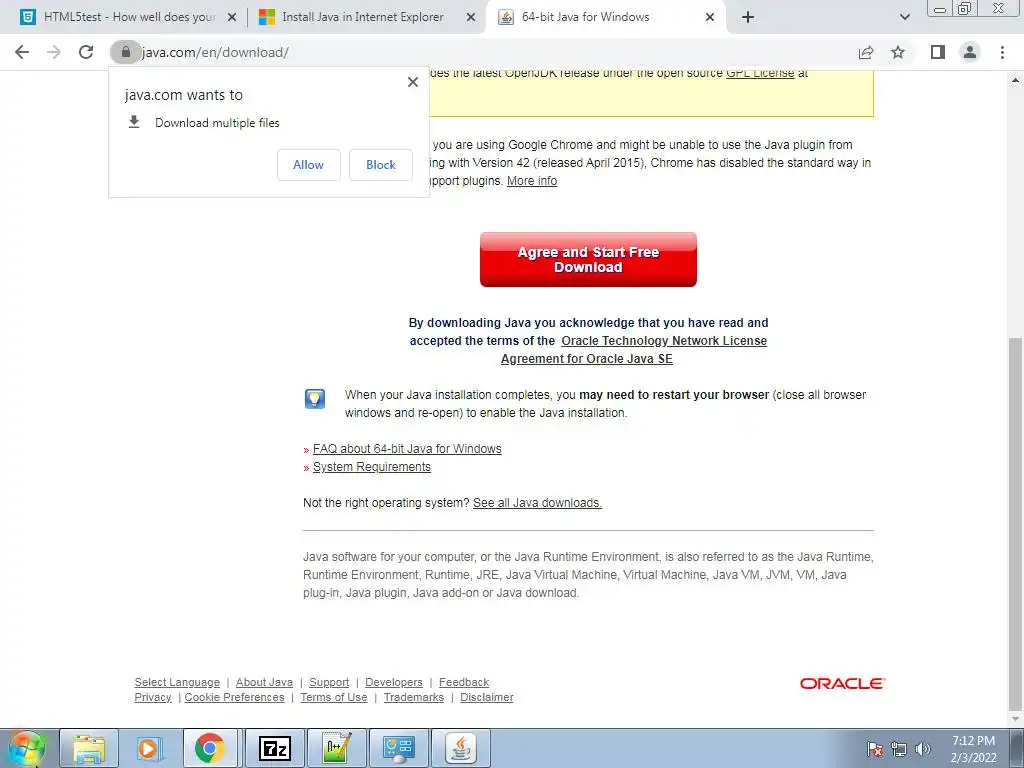Open Chrome three-dot menu
This screenshot has width=1024, height=768.
click(x=1002, y=52)
